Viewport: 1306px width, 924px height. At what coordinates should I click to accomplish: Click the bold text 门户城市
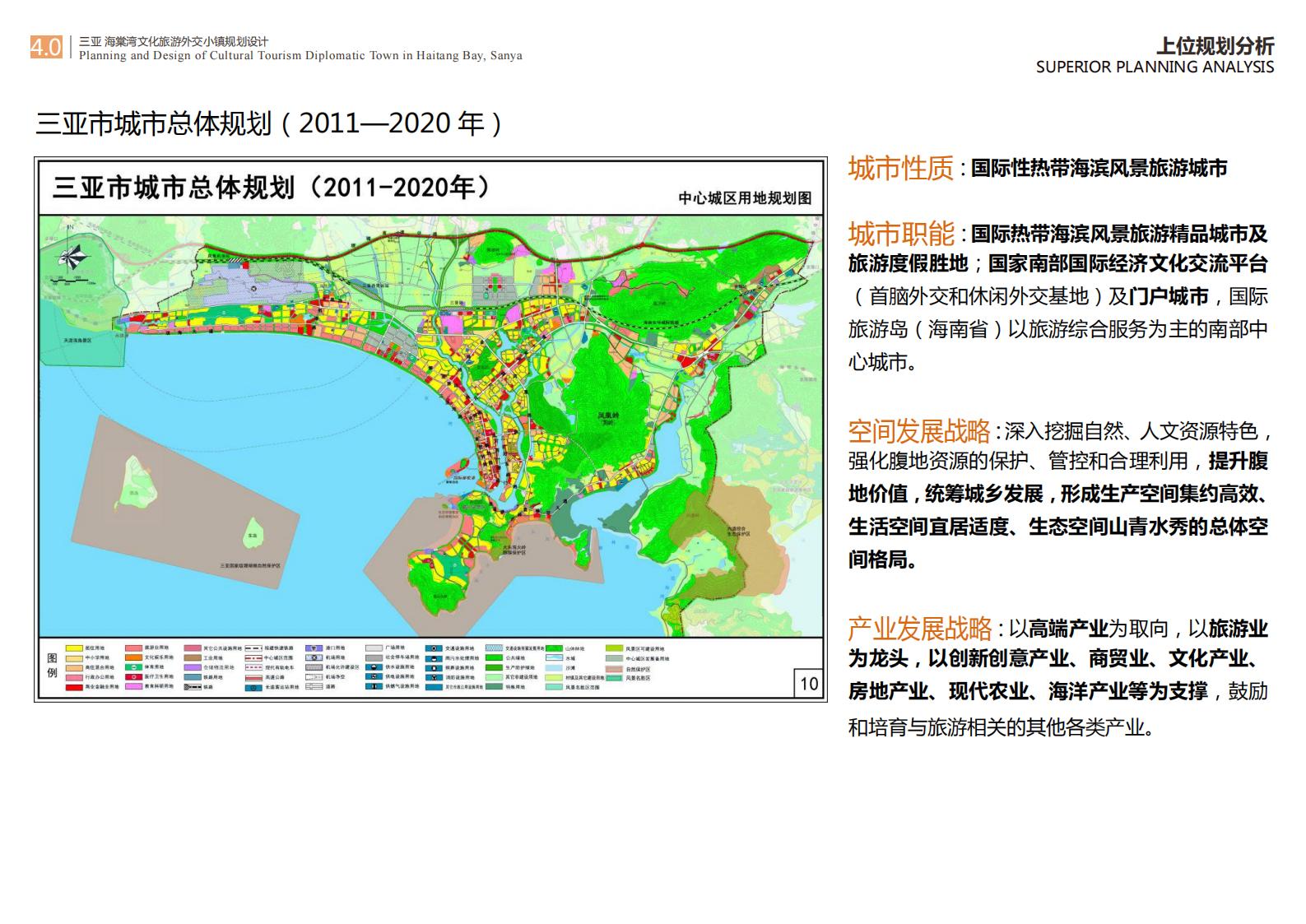(1169, 296)
